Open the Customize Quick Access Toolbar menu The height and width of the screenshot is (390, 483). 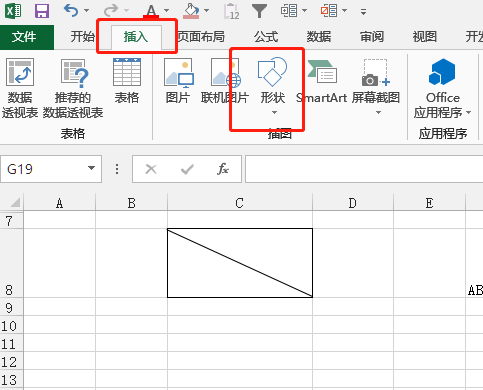(x=363, y=12)
